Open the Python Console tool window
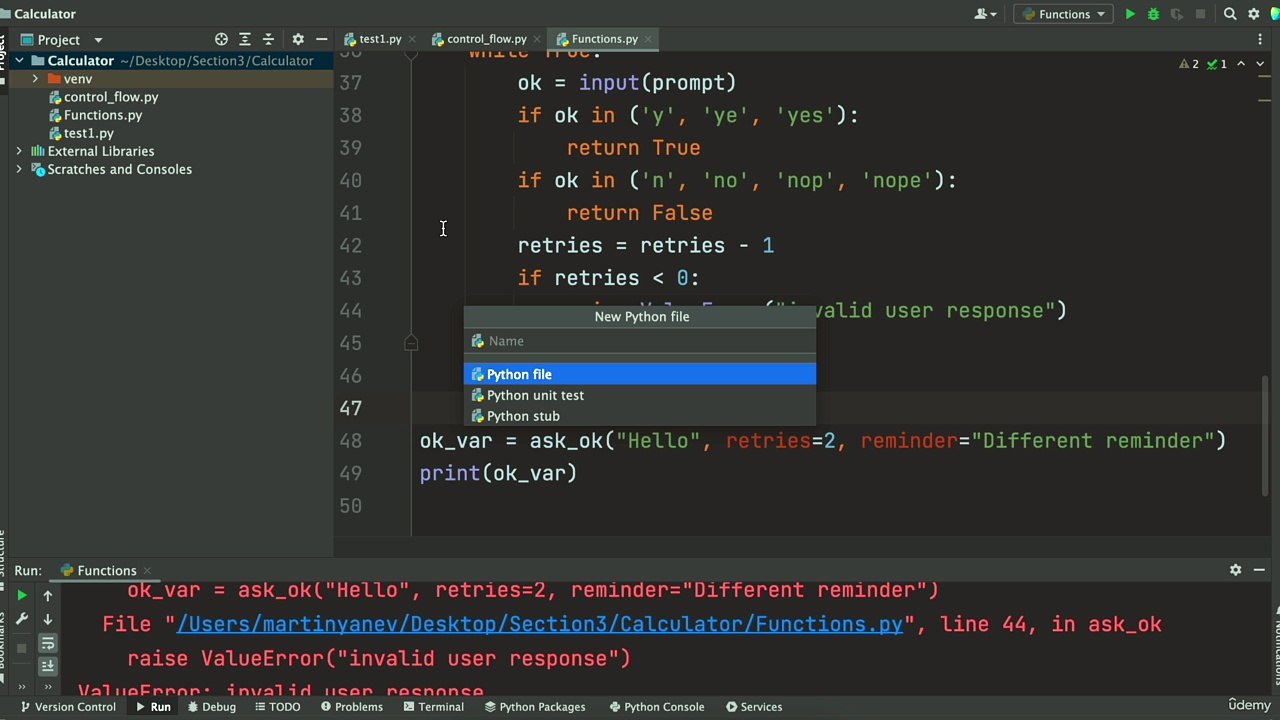1280x720 pixels. (656, 707)
